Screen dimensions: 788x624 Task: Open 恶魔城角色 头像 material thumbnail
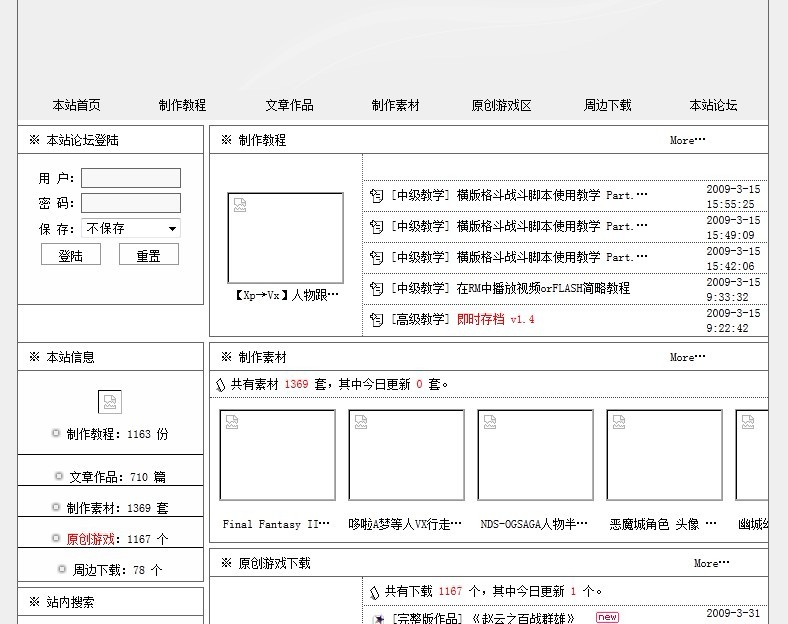click(x=664, y=455)
